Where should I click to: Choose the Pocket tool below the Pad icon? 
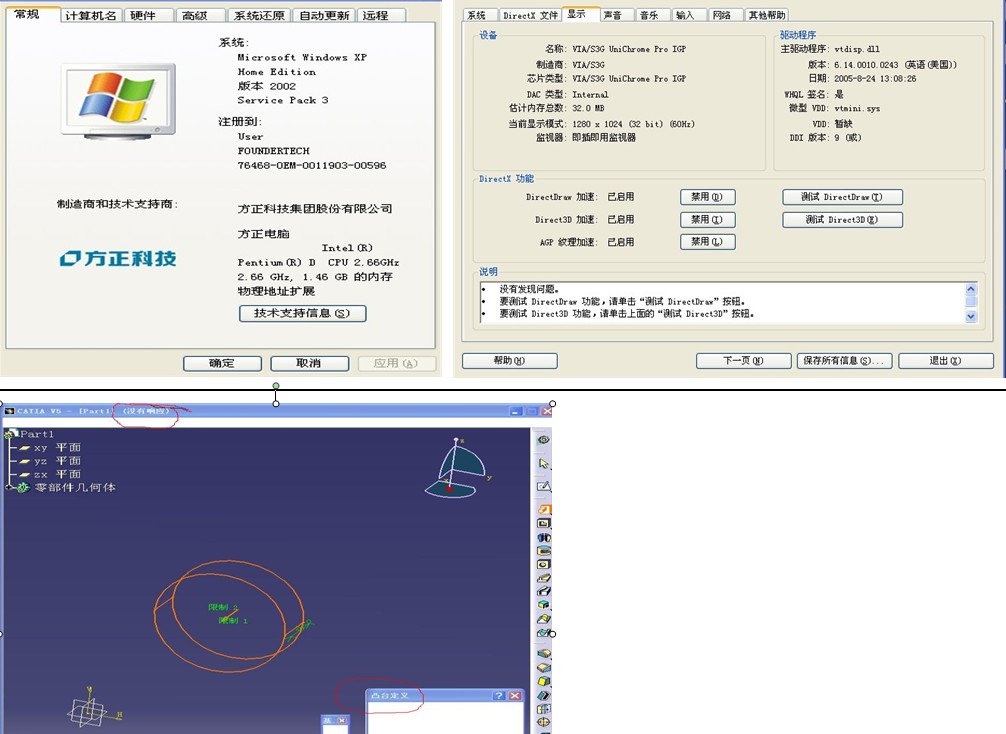point(543,523)
